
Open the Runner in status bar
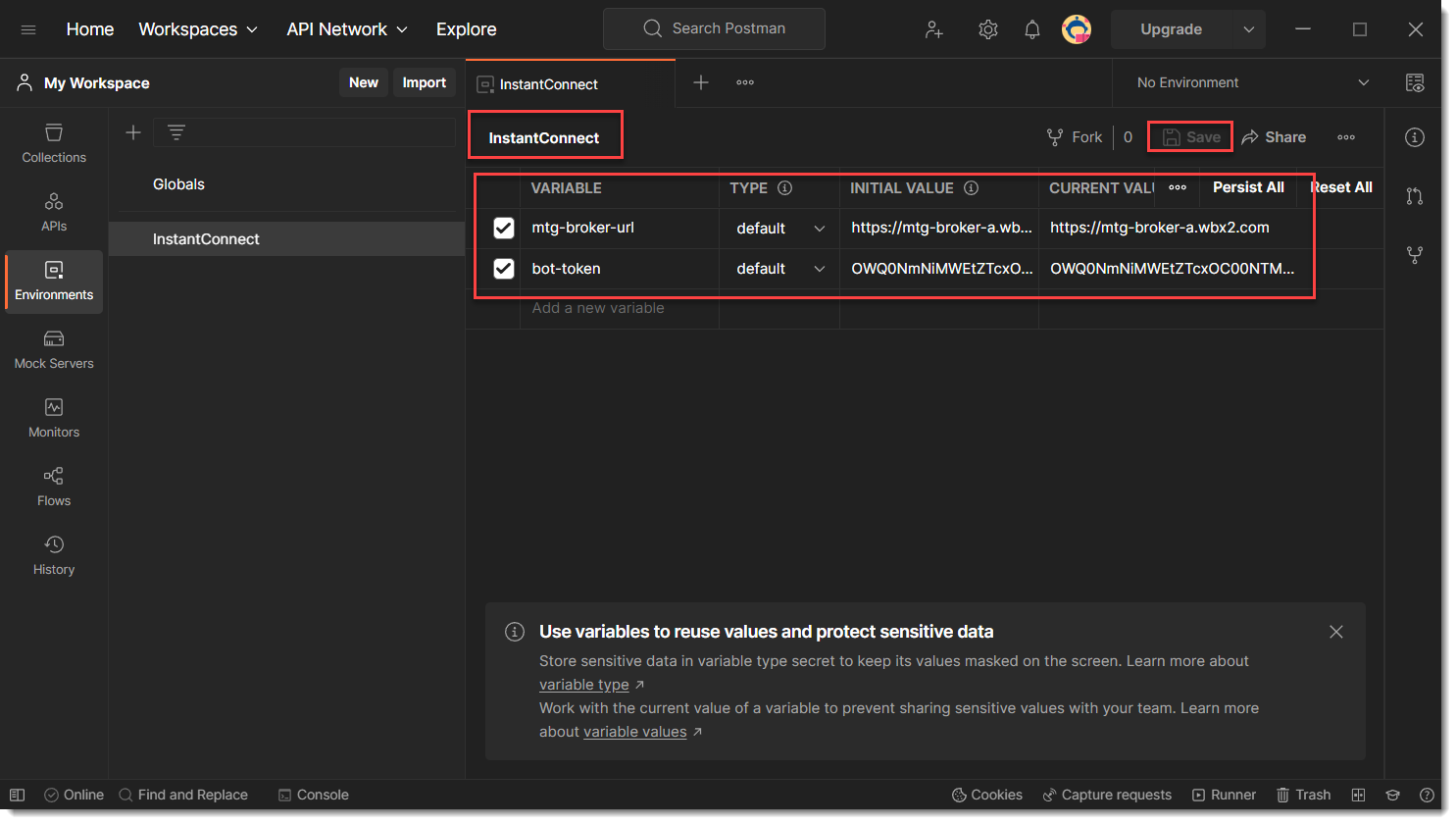[x=1225, y=795]
